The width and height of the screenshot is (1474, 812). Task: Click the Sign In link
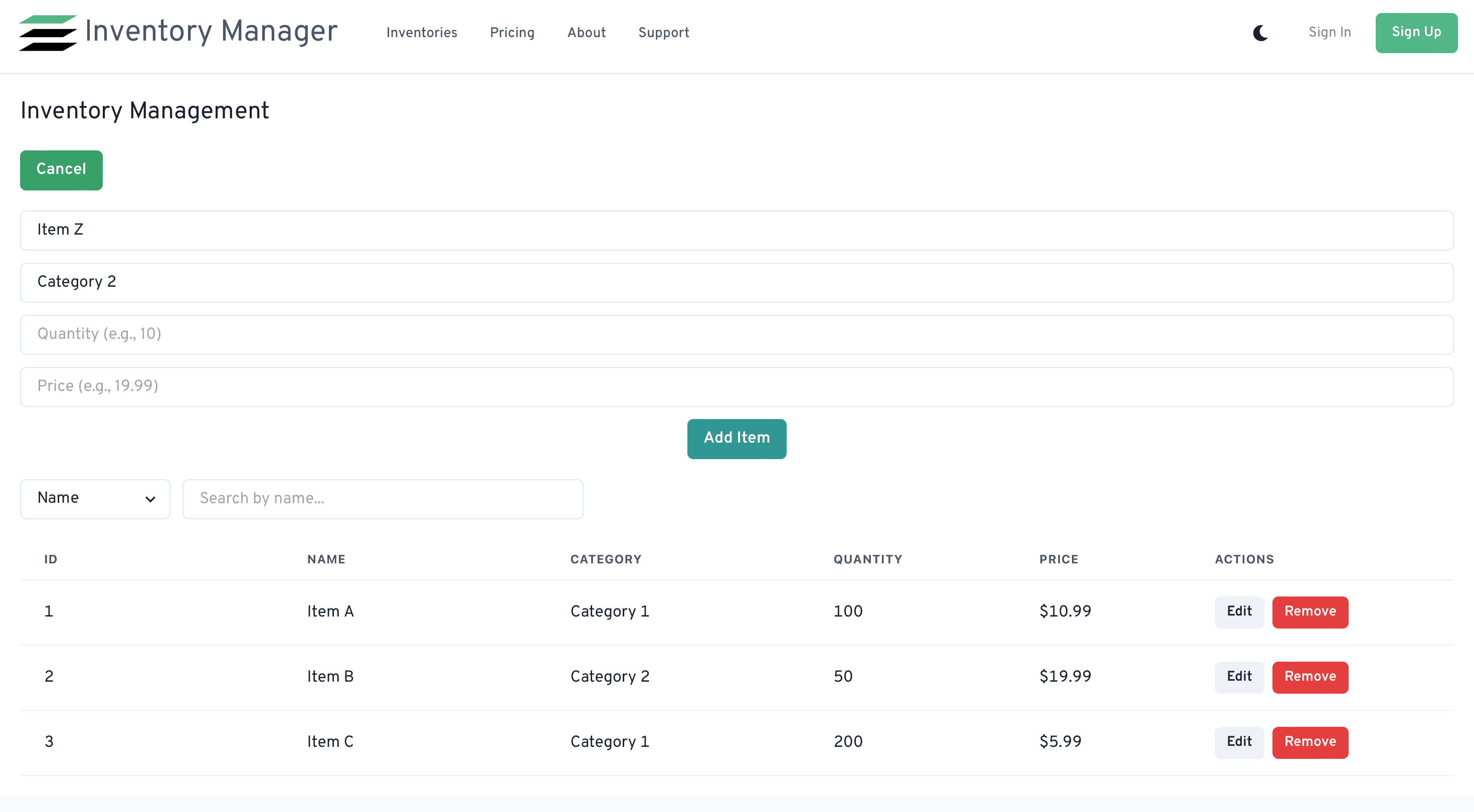pos(1329,33)
